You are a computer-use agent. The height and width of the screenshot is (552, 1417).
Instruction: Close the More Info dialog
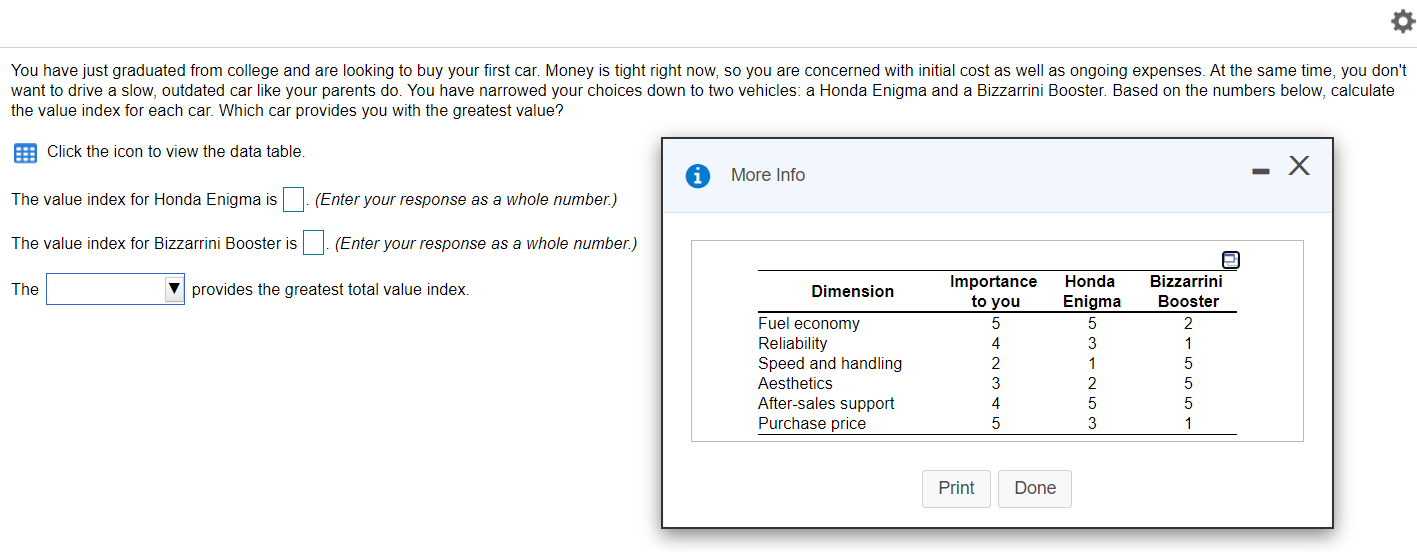tap(1298, 166)
